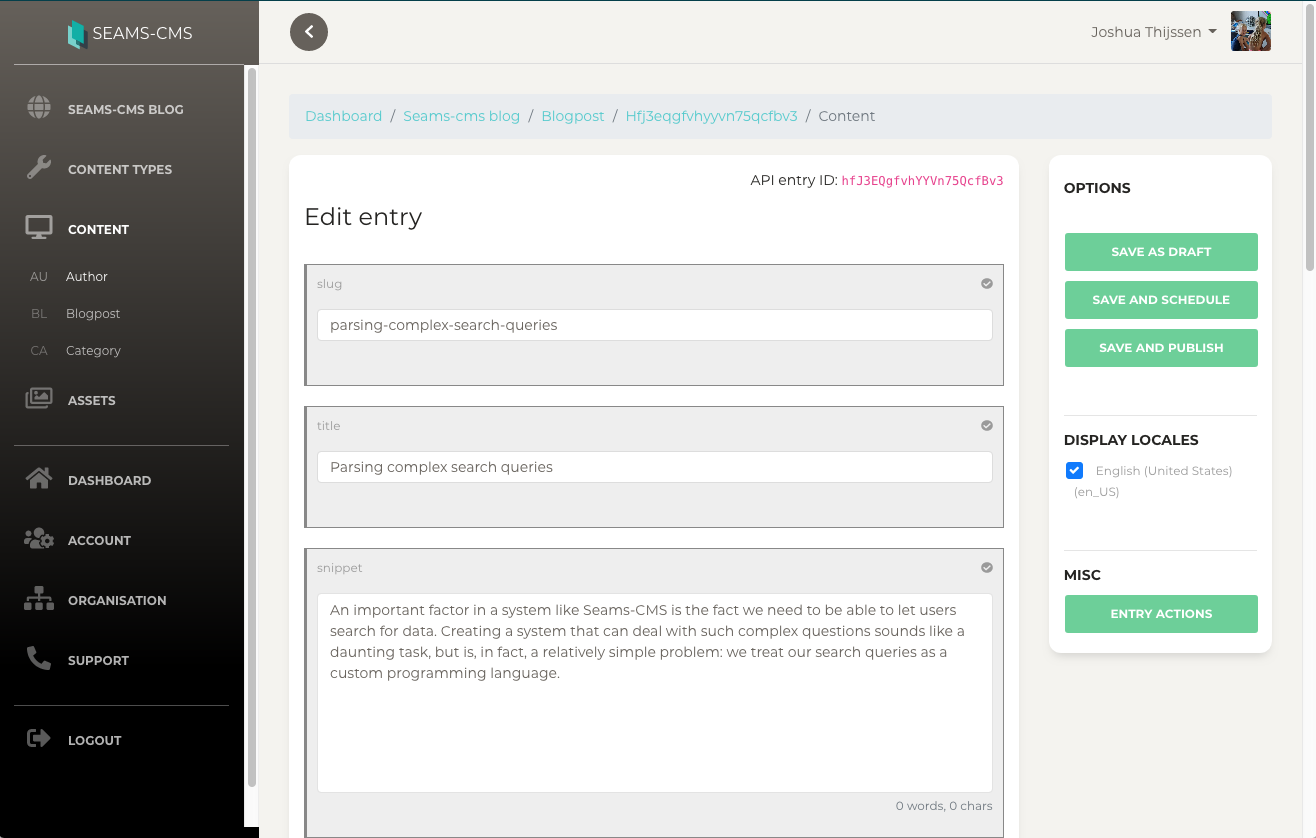Viewport: 1316px width, 838px height.
Task: Open Assets from the sidebar
Action: [x=92, y=400]
